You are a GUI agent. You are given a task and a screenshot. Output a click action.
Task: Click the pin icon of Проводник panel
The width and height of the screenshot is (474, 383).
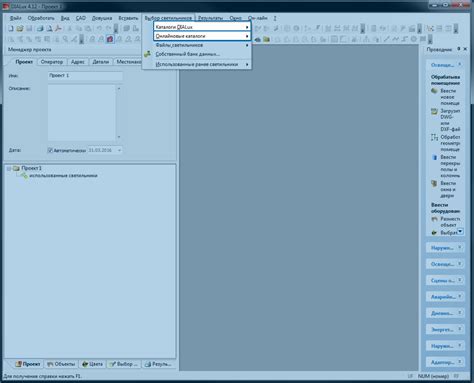pyautogui.click(x=459, y=49)
